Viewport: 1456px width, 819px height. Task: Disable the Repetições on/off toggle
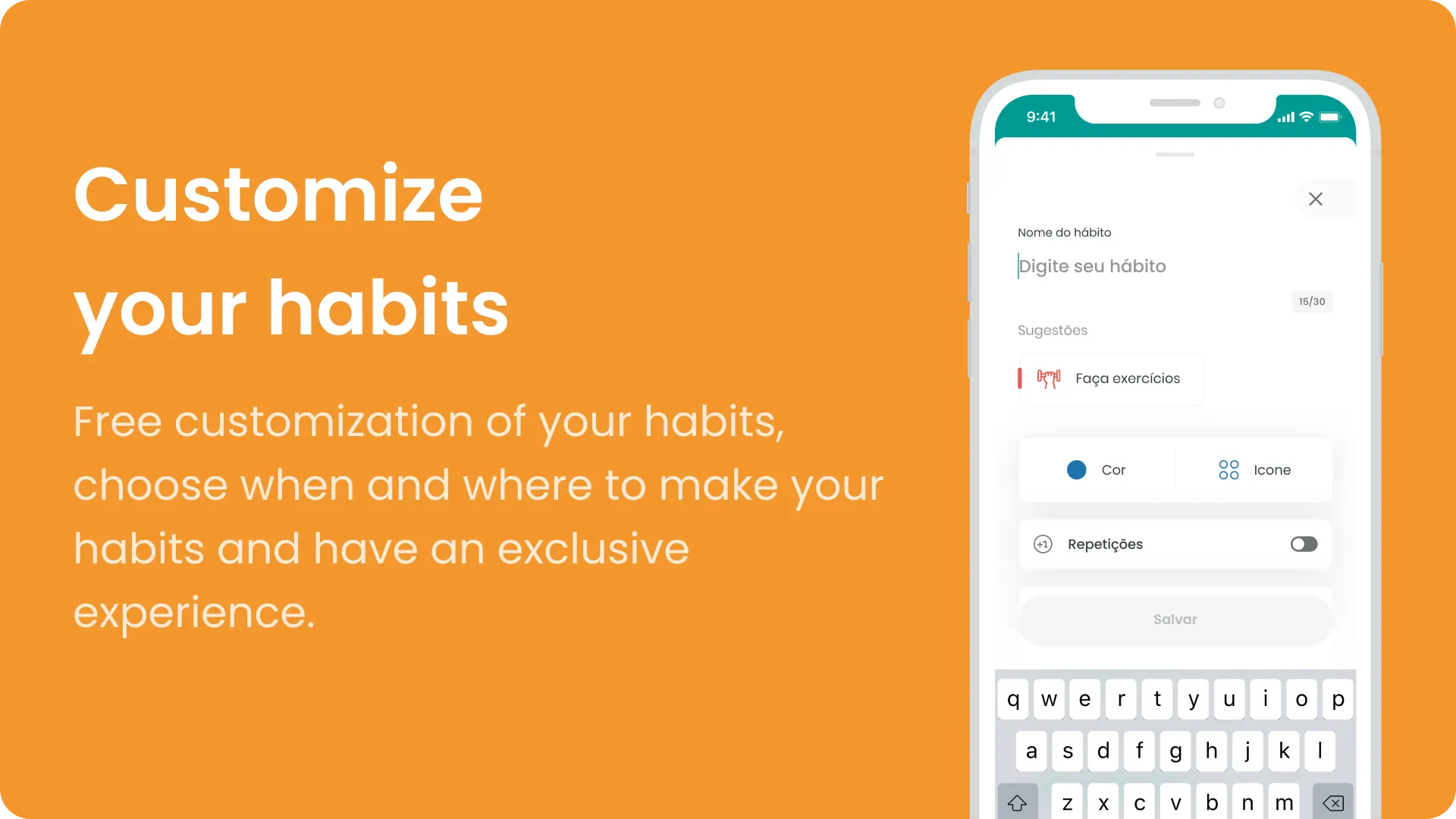(1304, 543)
